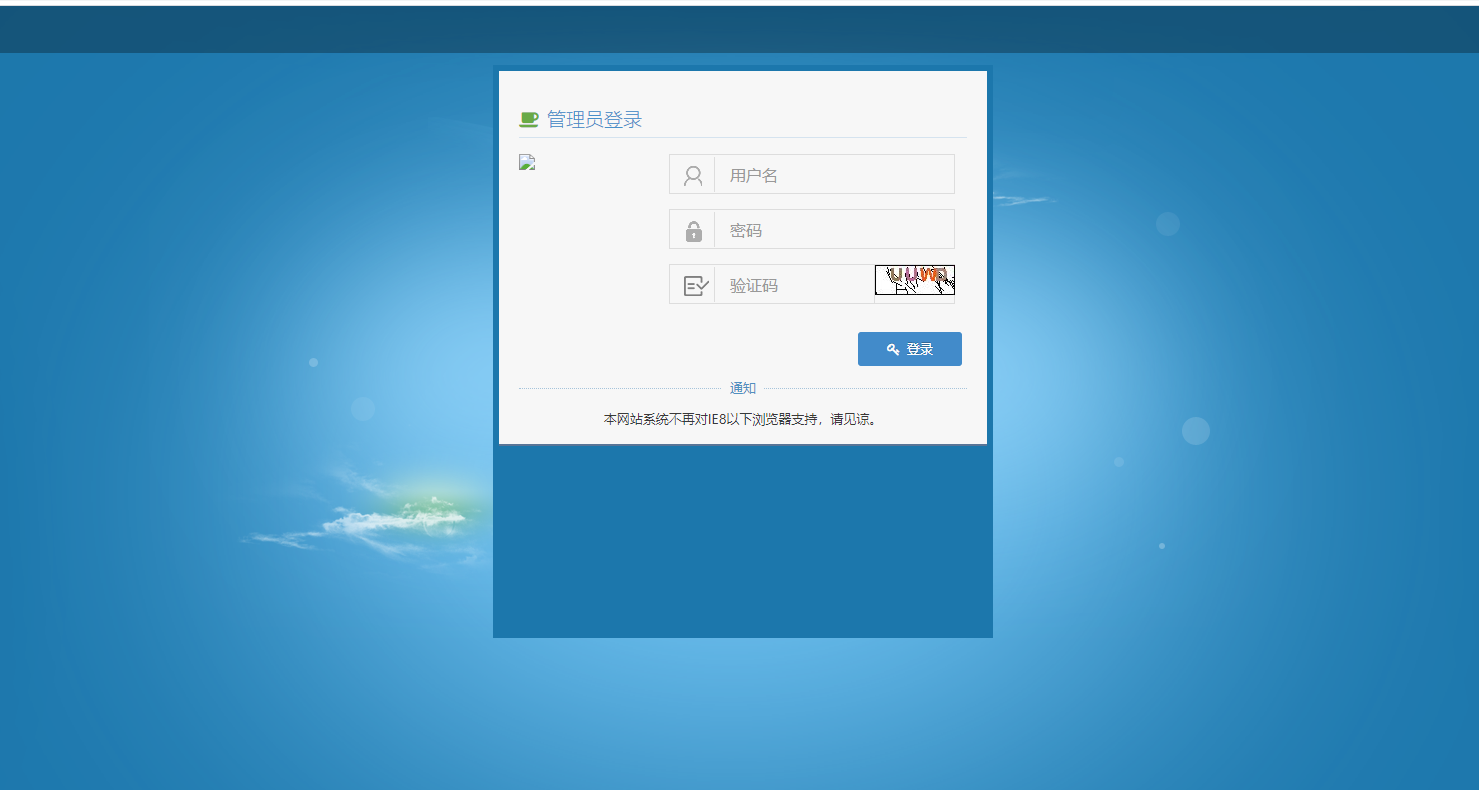Focus the 密码 password input field
The height and width of the screenshot is (790, 1479).
click(833, 230)
